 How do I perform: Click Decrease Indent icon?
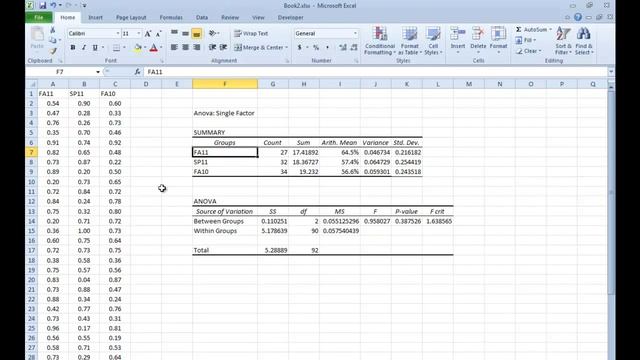(212, 47)
